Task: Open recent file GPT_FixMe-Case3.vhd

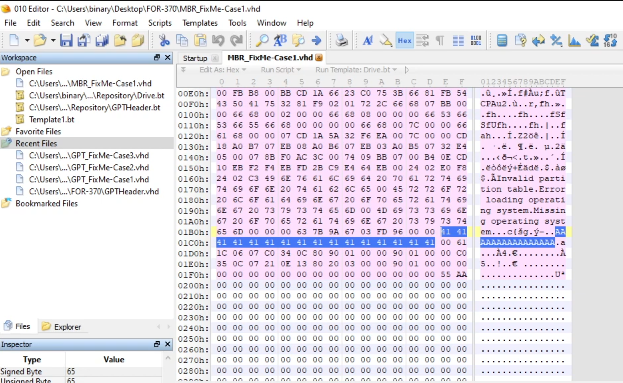Action: [x=89, y=155]
